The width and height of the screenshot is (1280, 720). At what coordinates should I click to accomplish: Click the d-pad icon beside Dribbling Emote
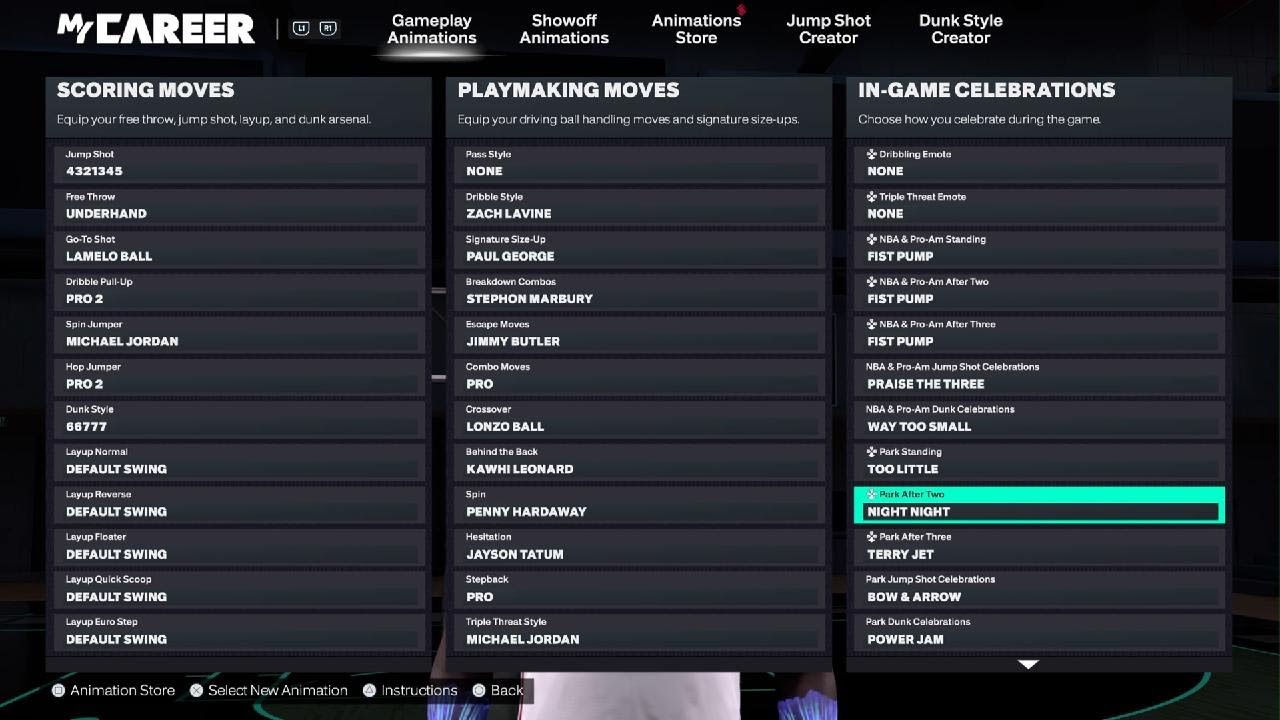(x=871, y=155)
